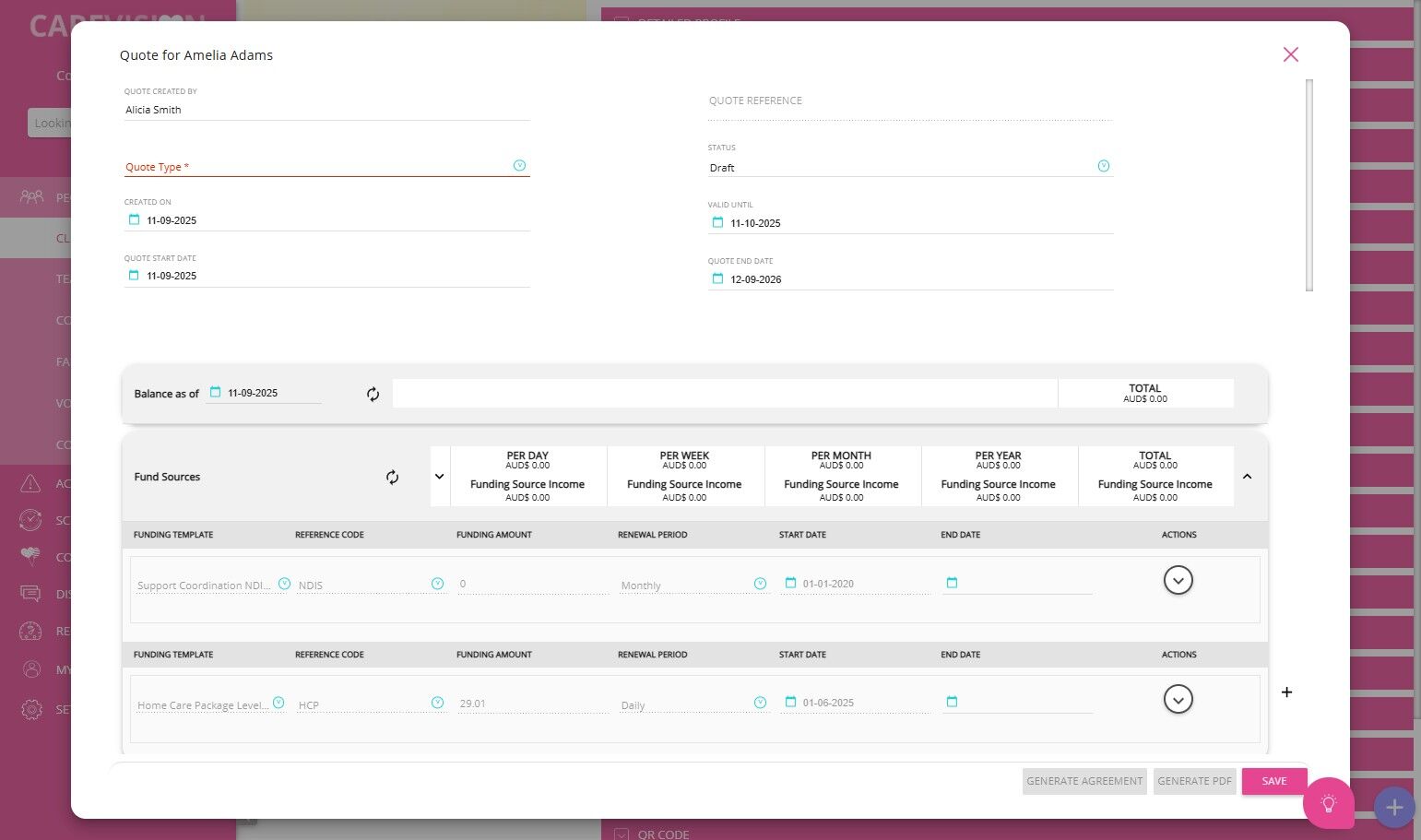Refresh the Balance as of totals
The height and width of the screenshot is (840, 1421).
point(373,395)
